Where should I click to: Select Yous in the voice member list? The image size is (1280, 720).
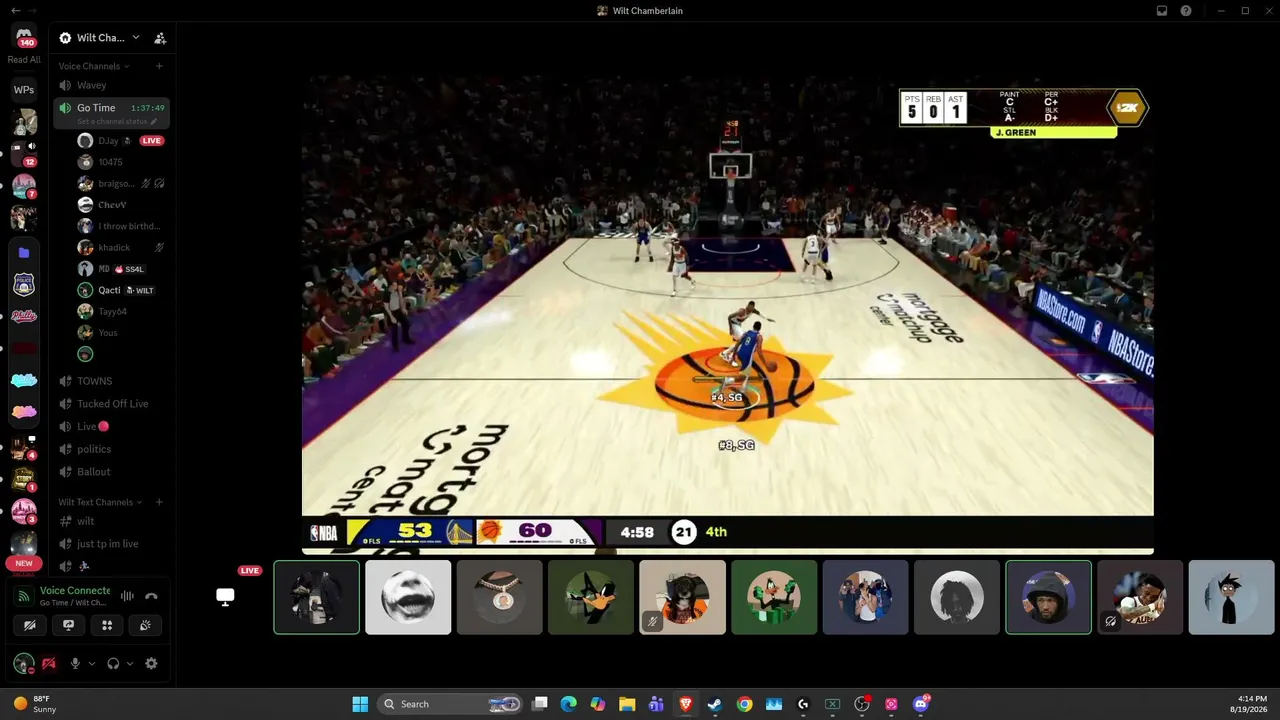[121, 332]
